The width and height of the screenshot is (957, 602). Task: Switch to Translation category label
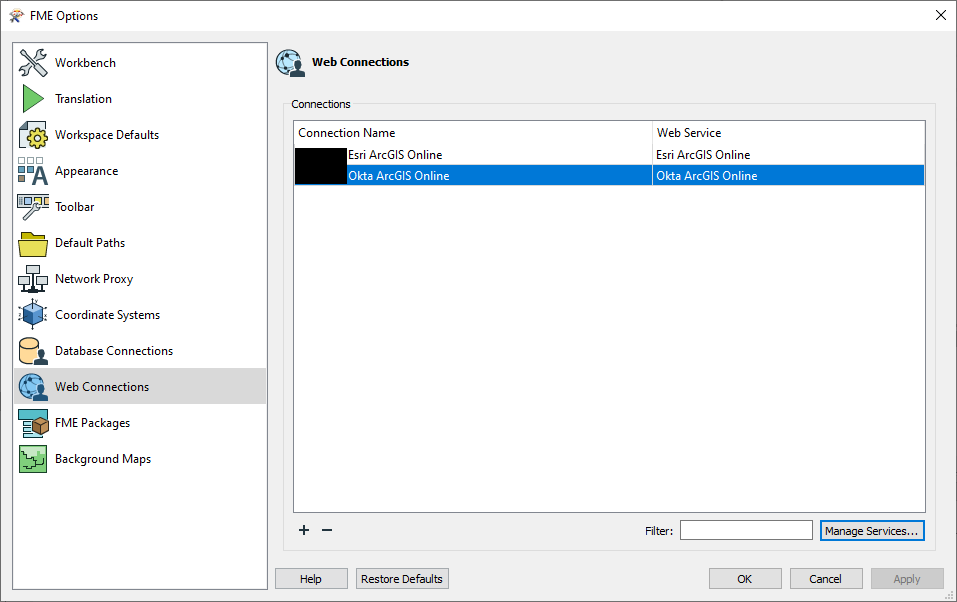point(84,99)
